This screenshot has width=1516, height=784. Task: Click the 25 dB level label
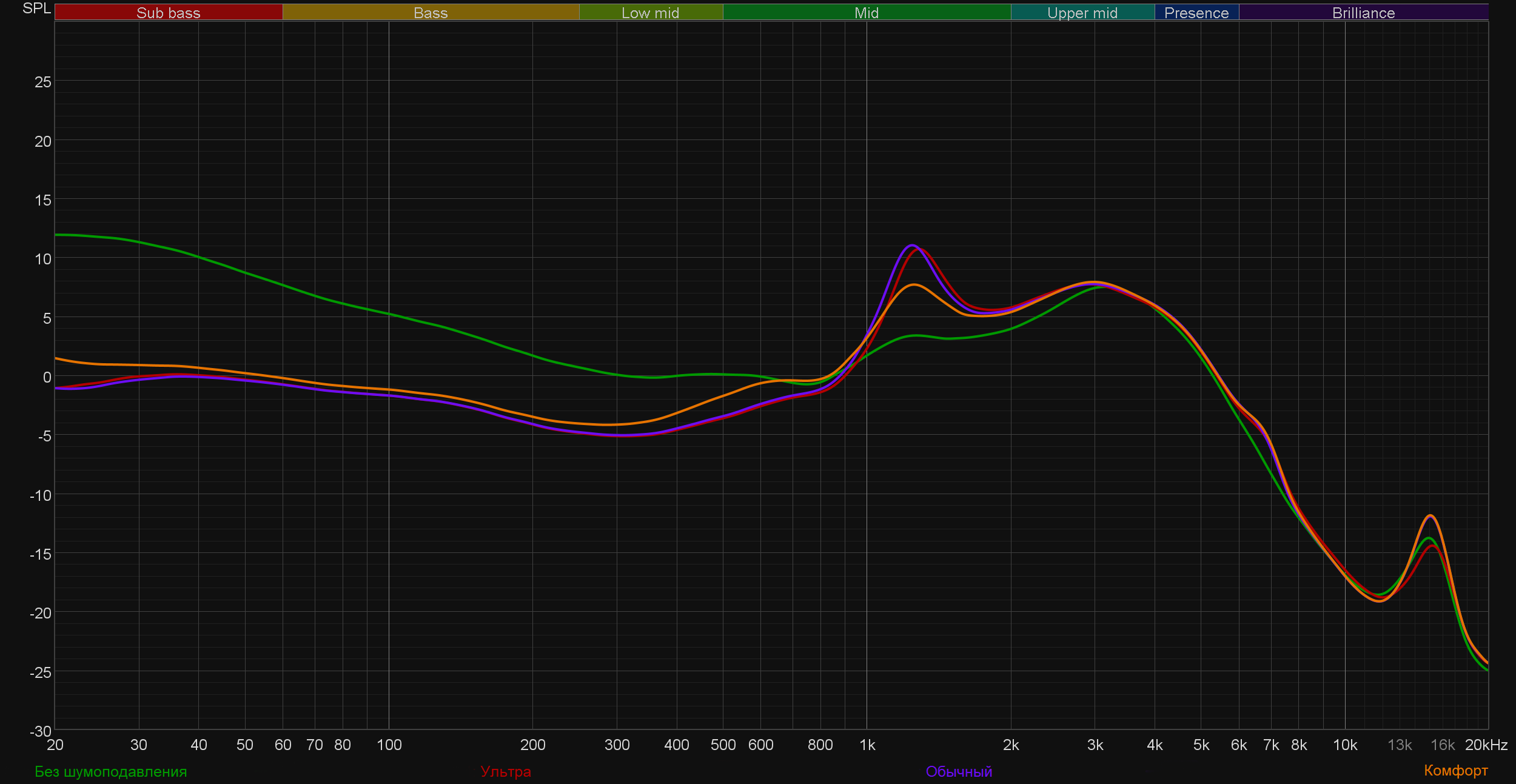pyautogui.click(x=42, y=82)
